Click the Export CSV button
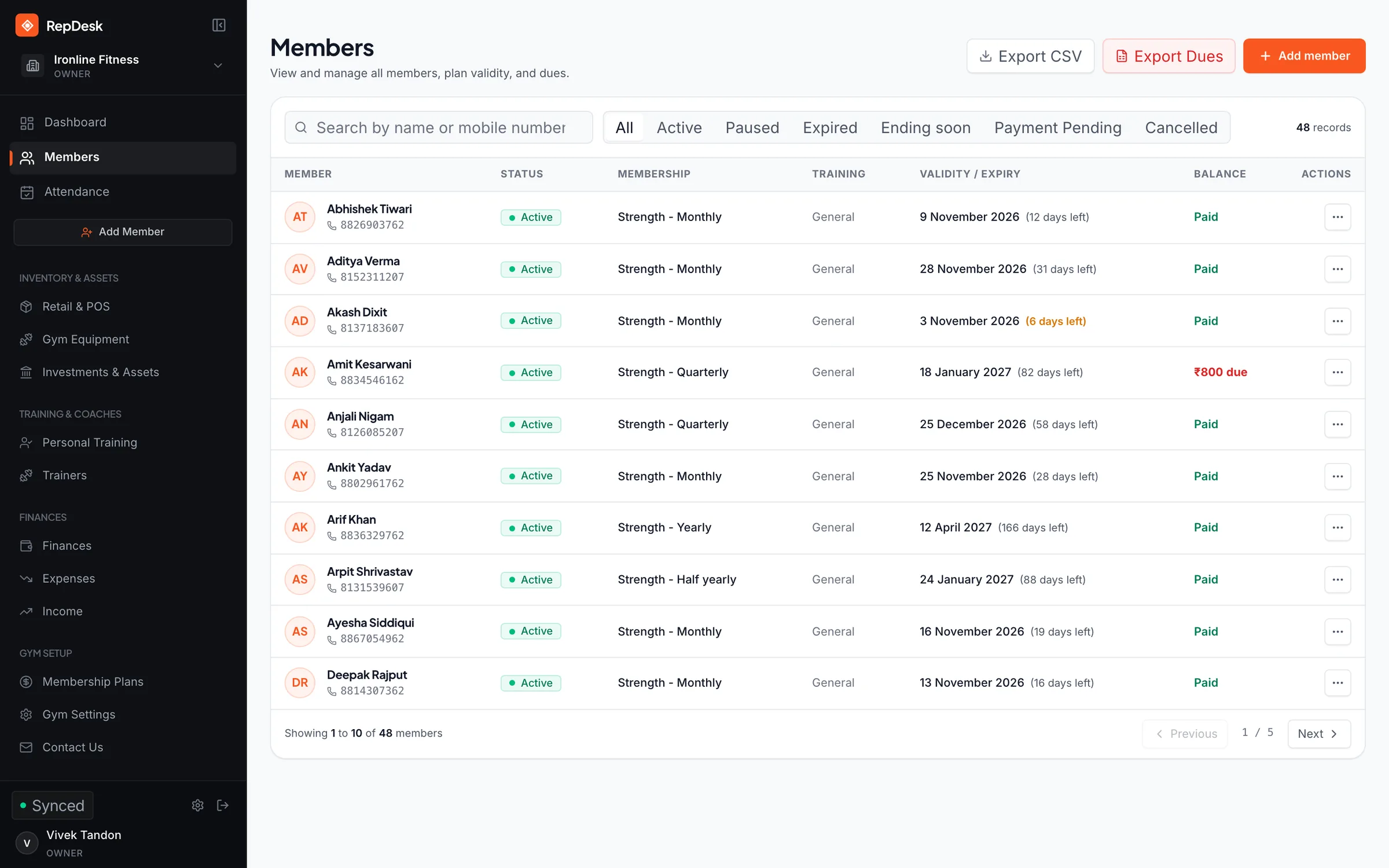 click(x=1030, y=56)
